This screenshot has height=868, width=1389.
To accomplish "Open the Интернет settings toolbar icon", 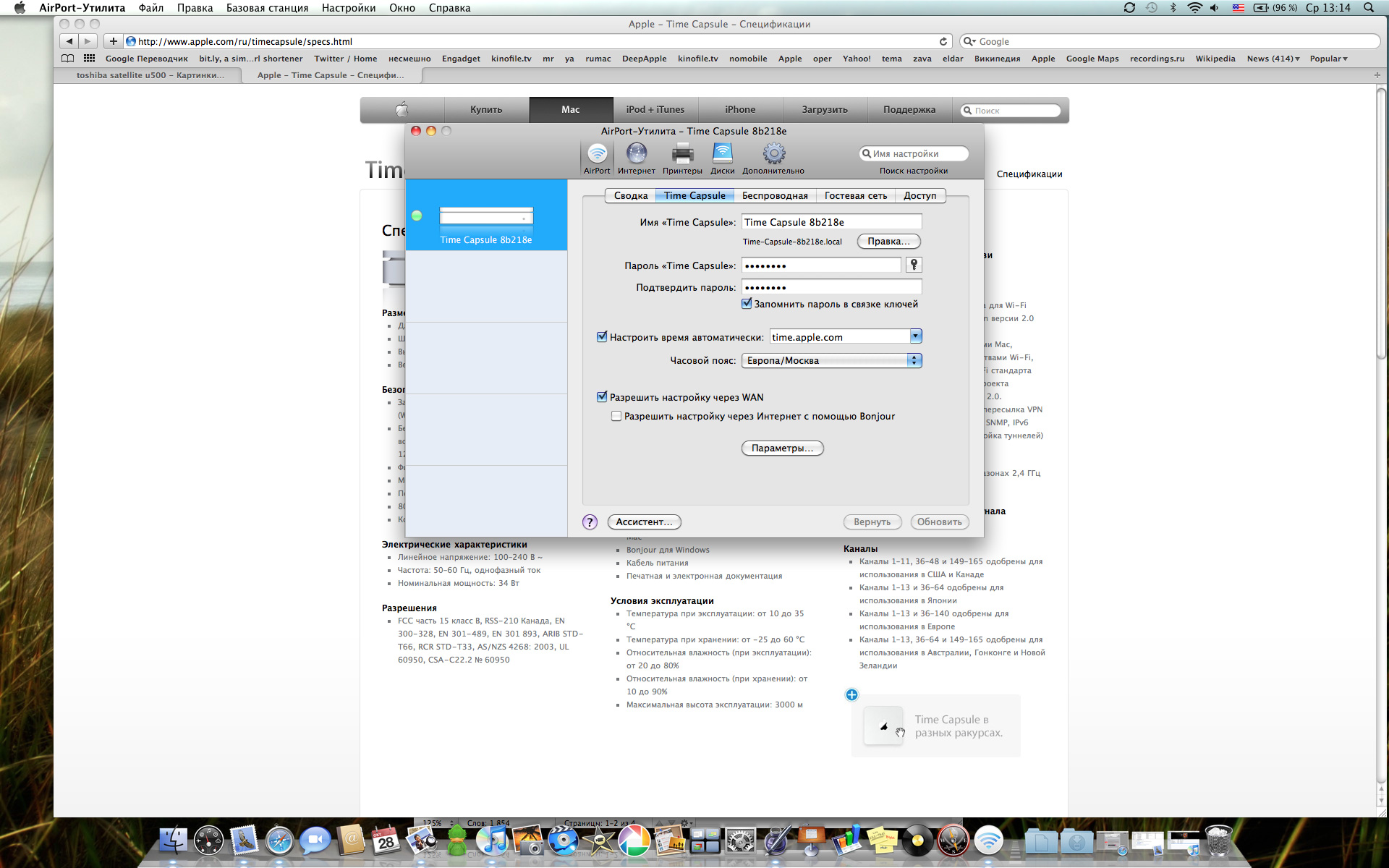I will pyautogui.click(x=636, y=158).
